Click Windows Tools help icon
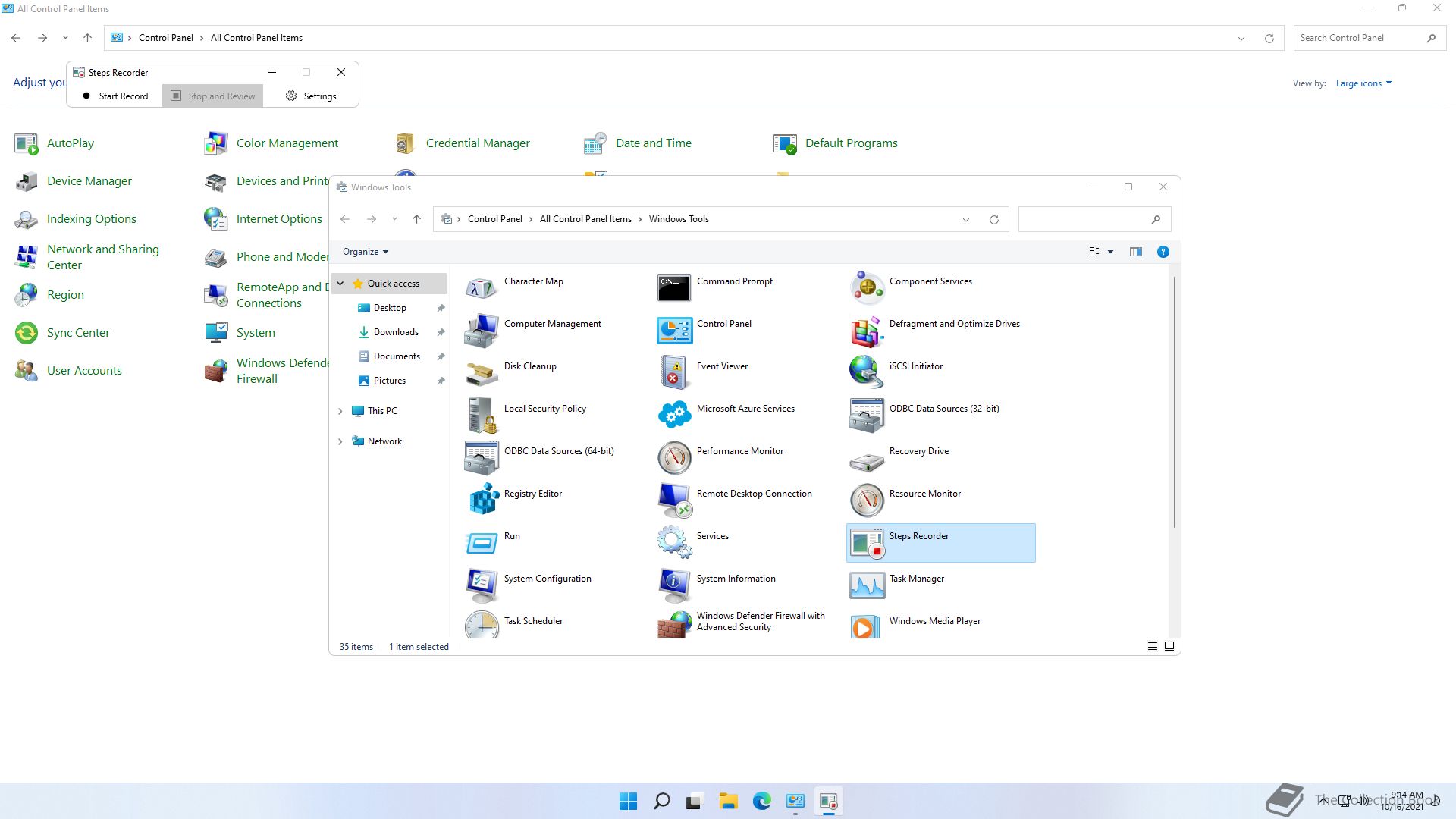Viewport: 1456px width, 819px height. click(x=1163, y=252)
